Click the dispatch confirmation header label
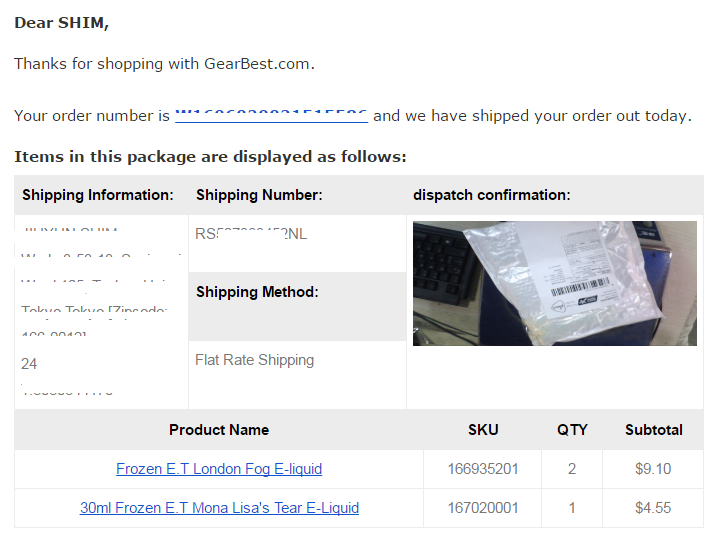This screenshot has height=553, width=719. pyautogui.click(x=491, y=195)
